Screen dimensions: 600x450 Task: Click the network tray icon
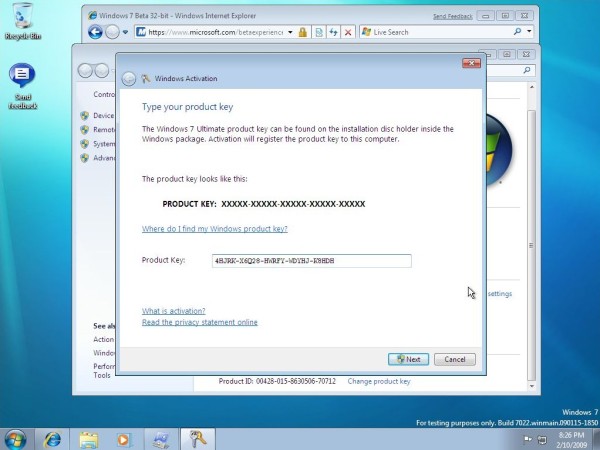[542, 439]
